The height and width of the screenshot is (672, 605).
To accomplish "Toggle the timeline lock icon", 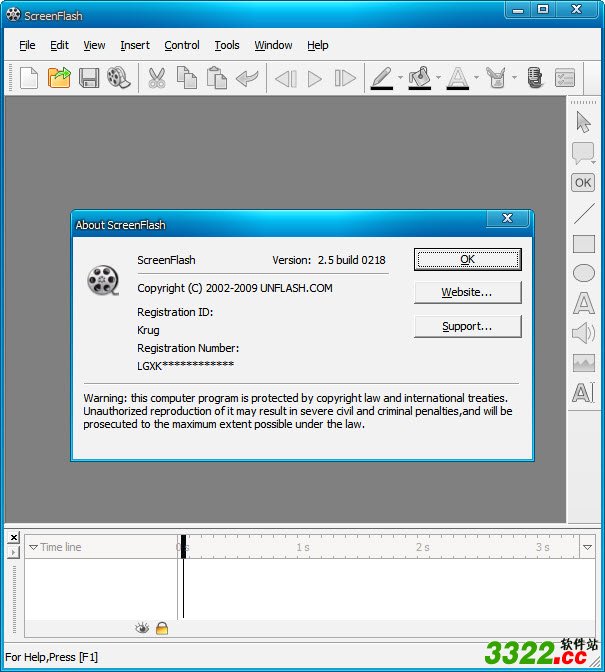I will point(162,628).
